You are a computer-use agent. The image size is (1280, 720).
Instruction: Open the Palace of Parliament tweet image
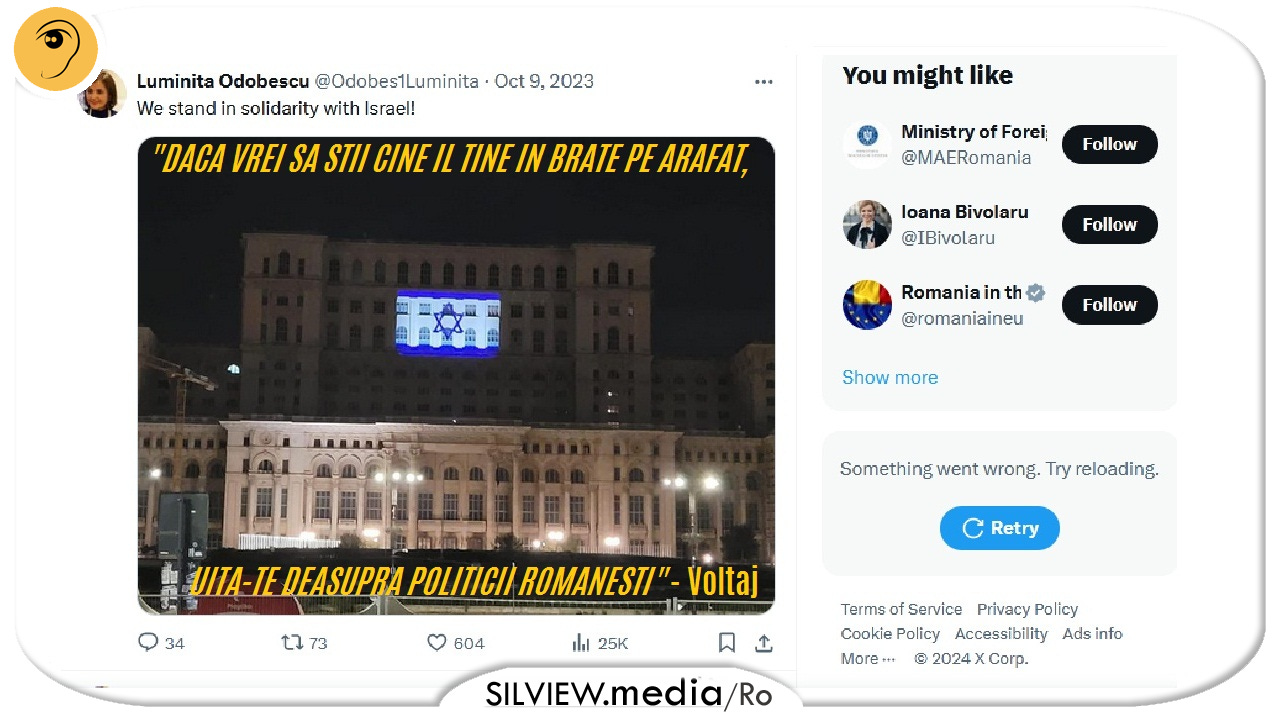tap(456, 375)
